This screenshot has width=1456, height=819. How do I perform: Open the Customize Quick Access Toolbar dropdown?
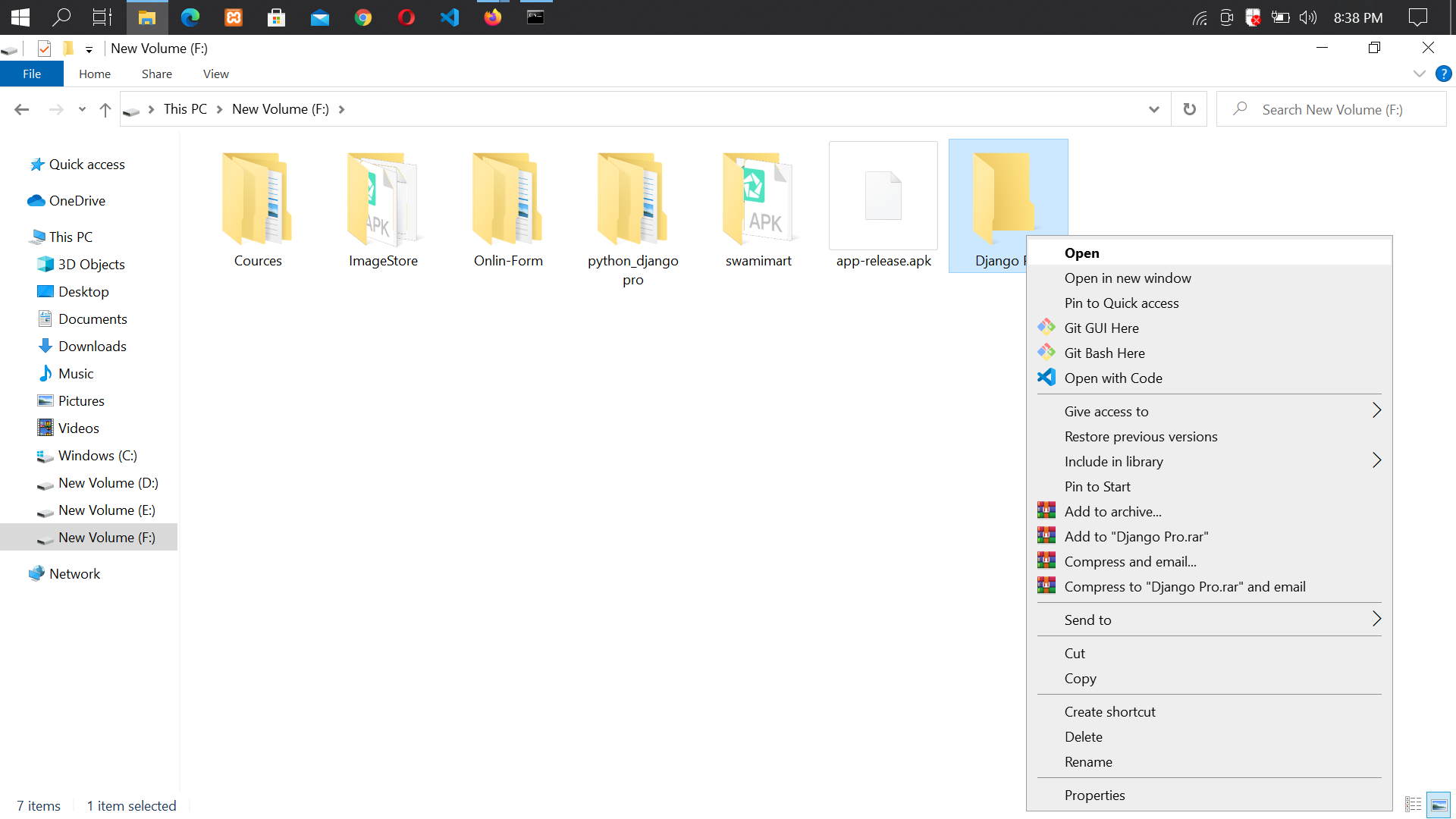point(89,49)
